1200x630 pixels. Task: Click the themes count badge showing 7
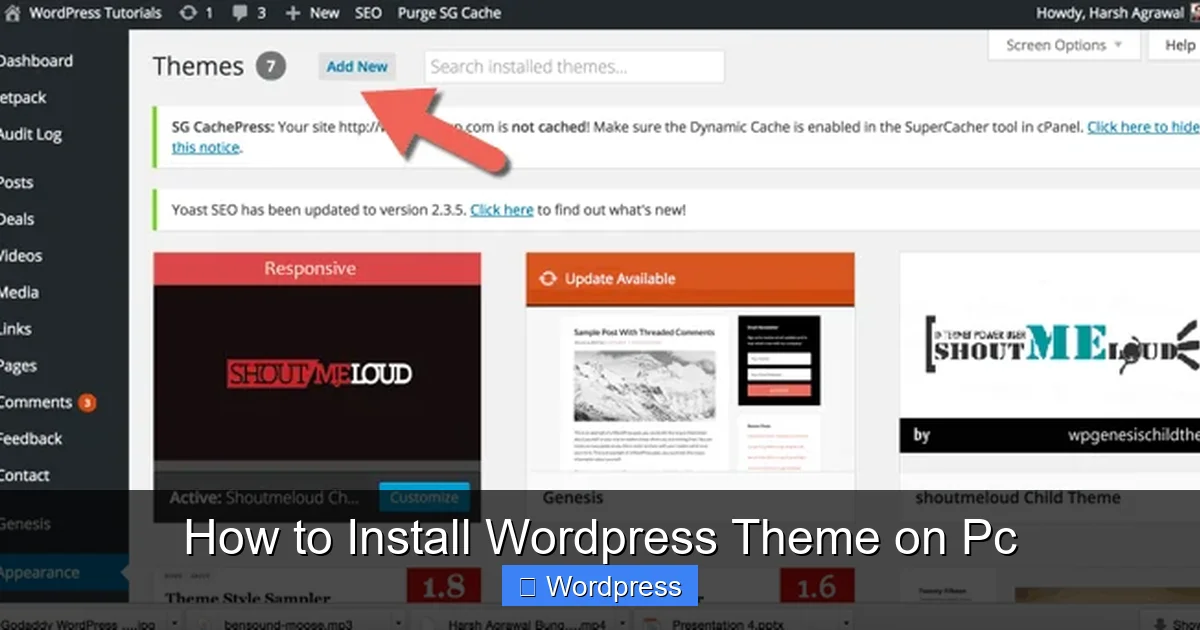pos(270,67)
